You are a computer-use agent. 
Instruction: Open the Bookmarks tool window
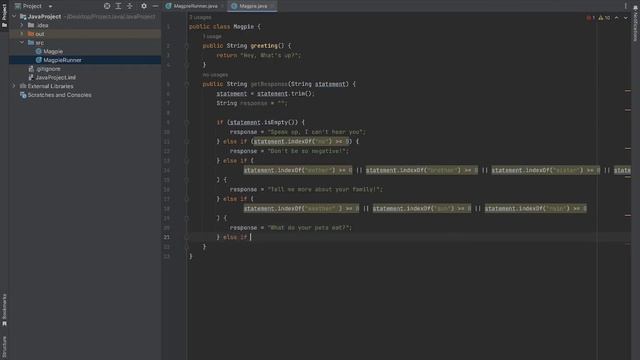[4, 310]
